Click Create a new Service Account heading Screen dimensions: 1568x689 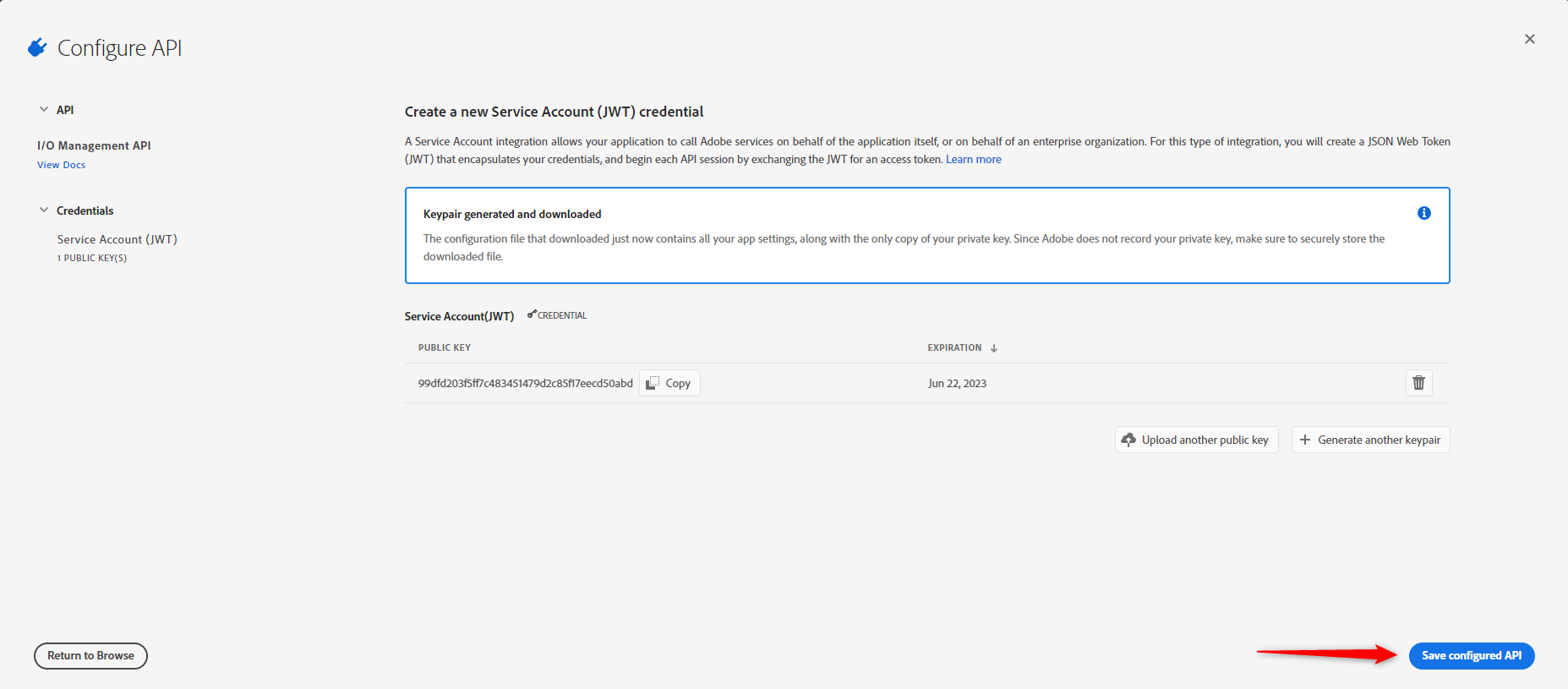click(x=554, y=112)
